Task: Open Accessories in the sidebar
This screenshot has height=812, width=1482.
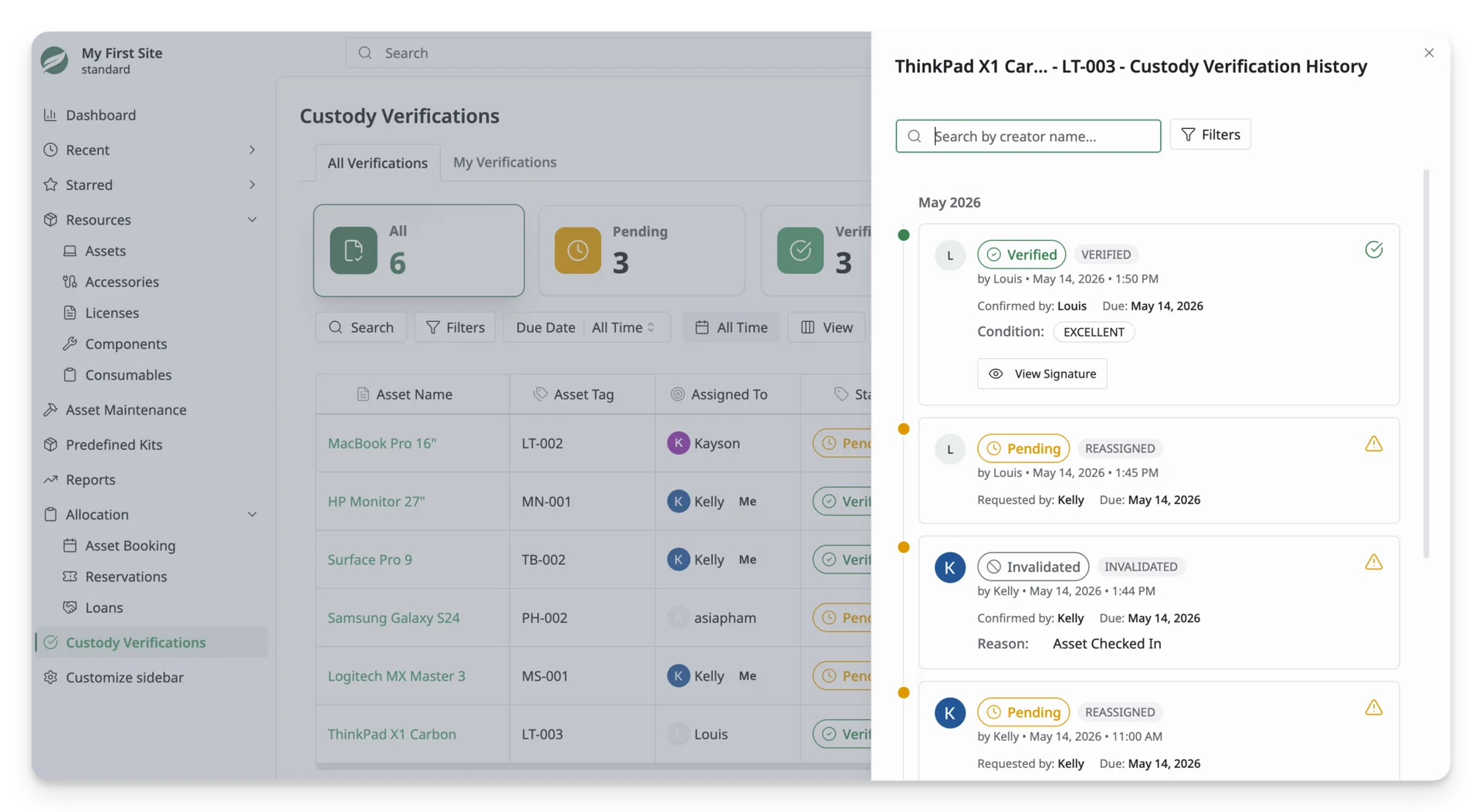Action: click(x=121, y=282)
